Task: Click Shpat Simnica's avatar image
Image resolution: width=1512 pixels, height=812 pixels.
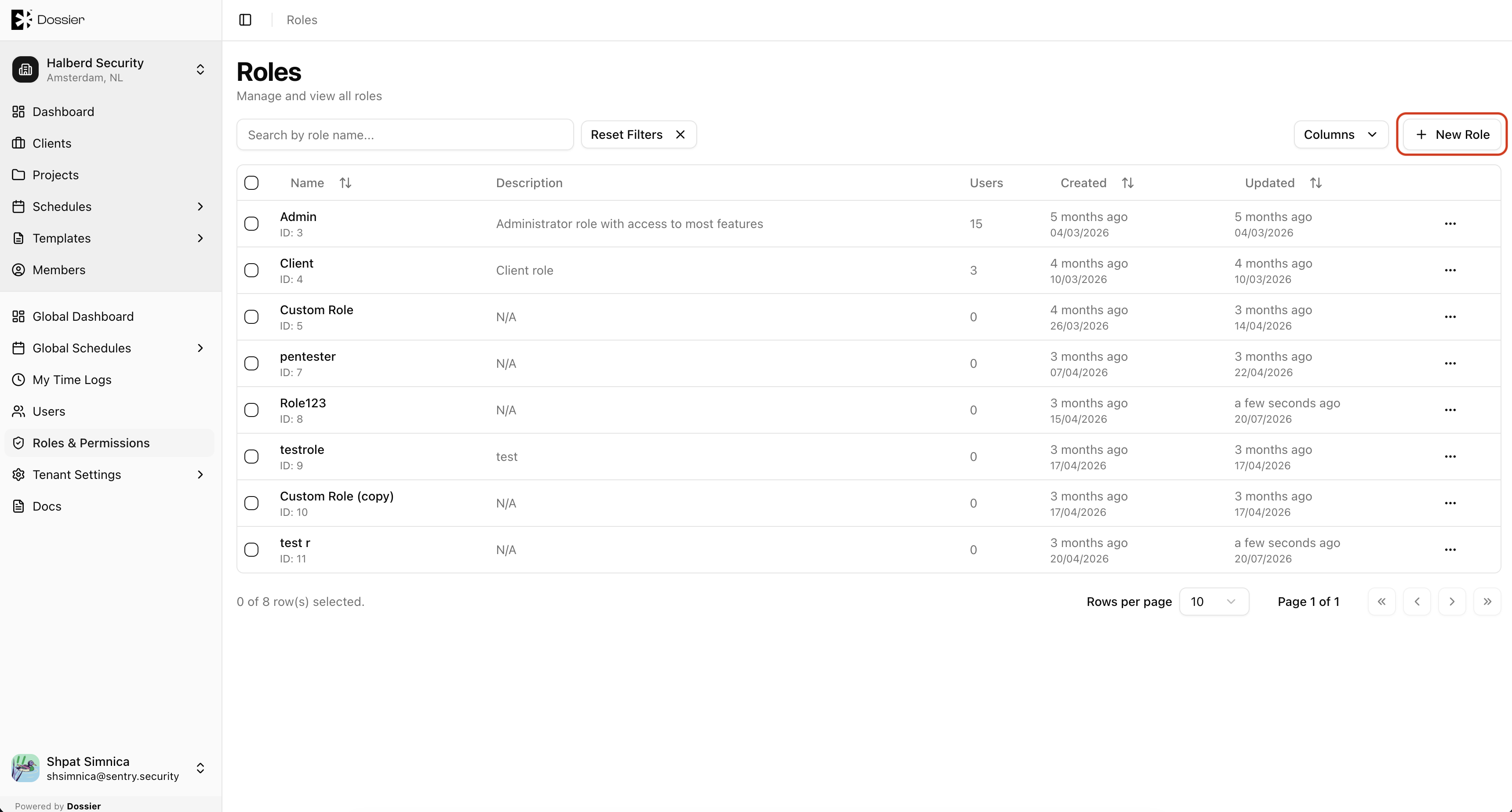Action: click(x=25, y=768)
